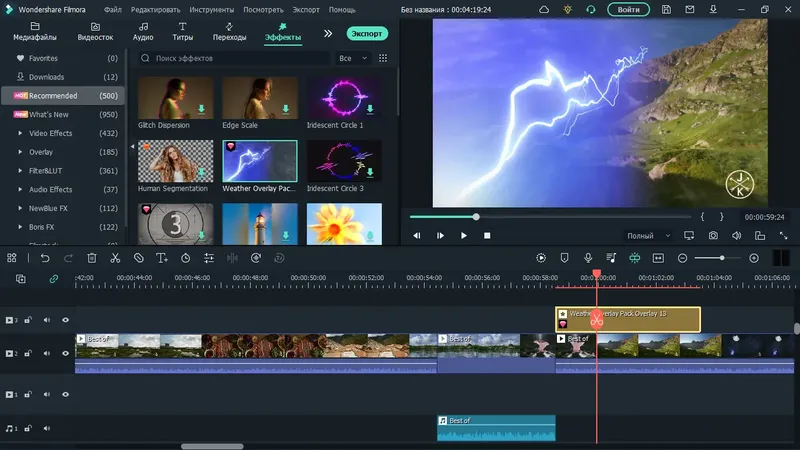Viewport: 800px width, 450px height.
Task: Click the add track icon above tracks
Action: (20, 279)
